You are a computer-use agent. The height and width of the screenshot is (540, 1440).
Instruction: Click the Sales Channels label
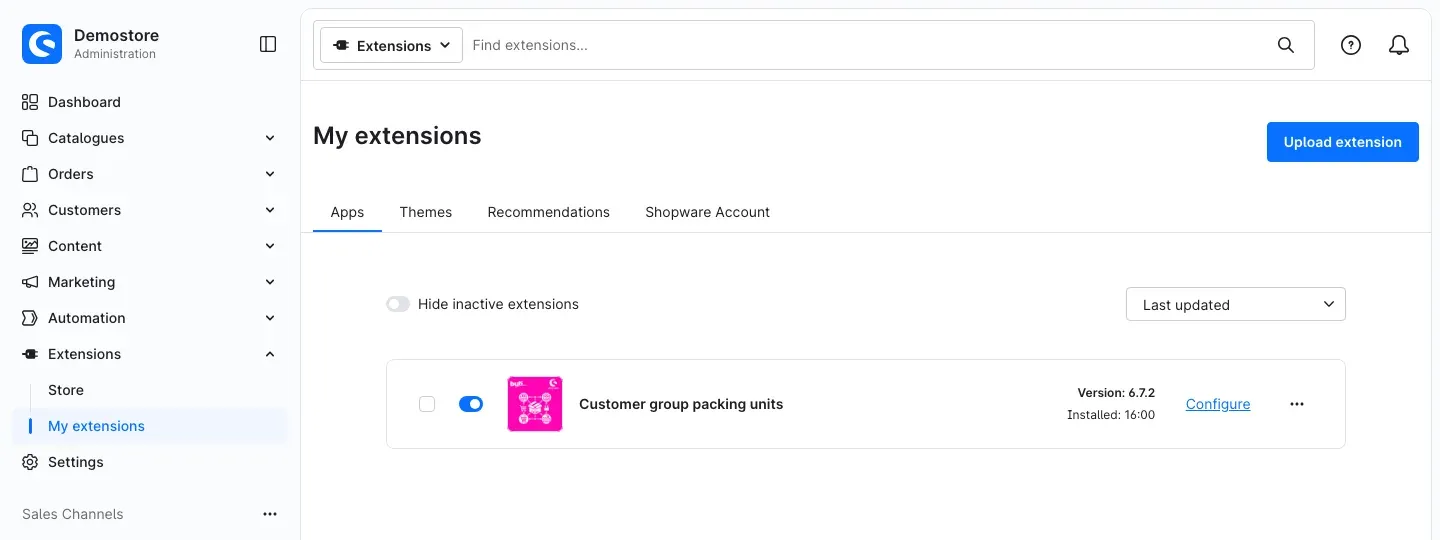click(x=73, y=514)
